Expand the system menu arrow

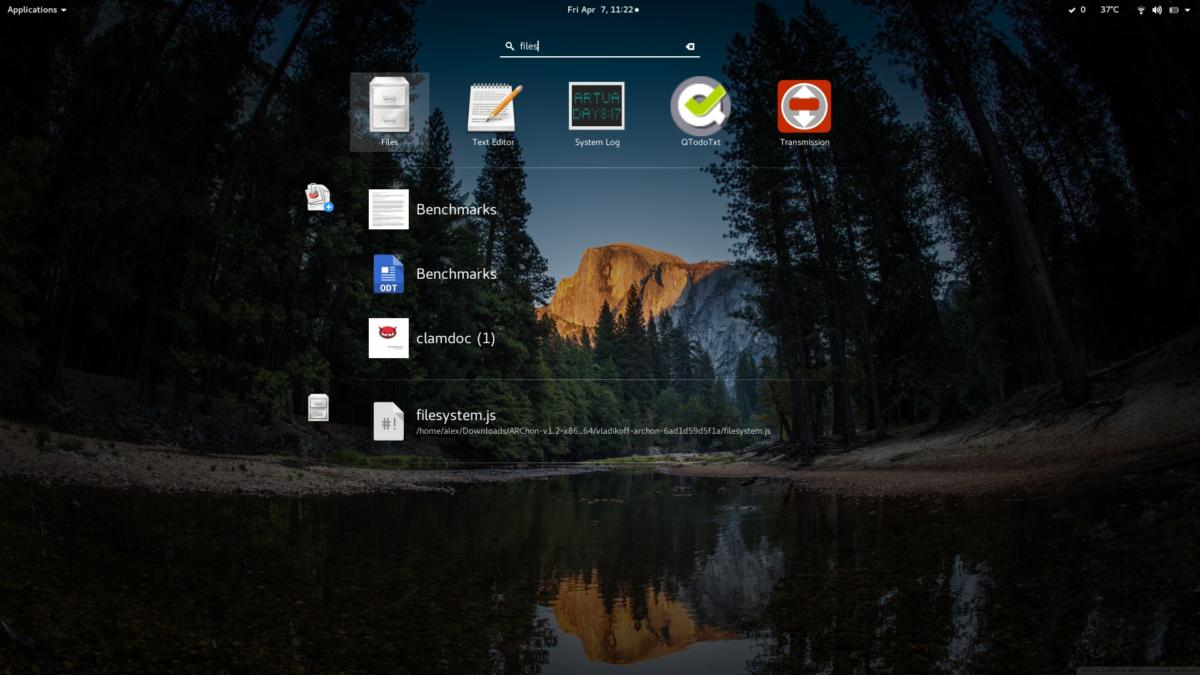1186,10
